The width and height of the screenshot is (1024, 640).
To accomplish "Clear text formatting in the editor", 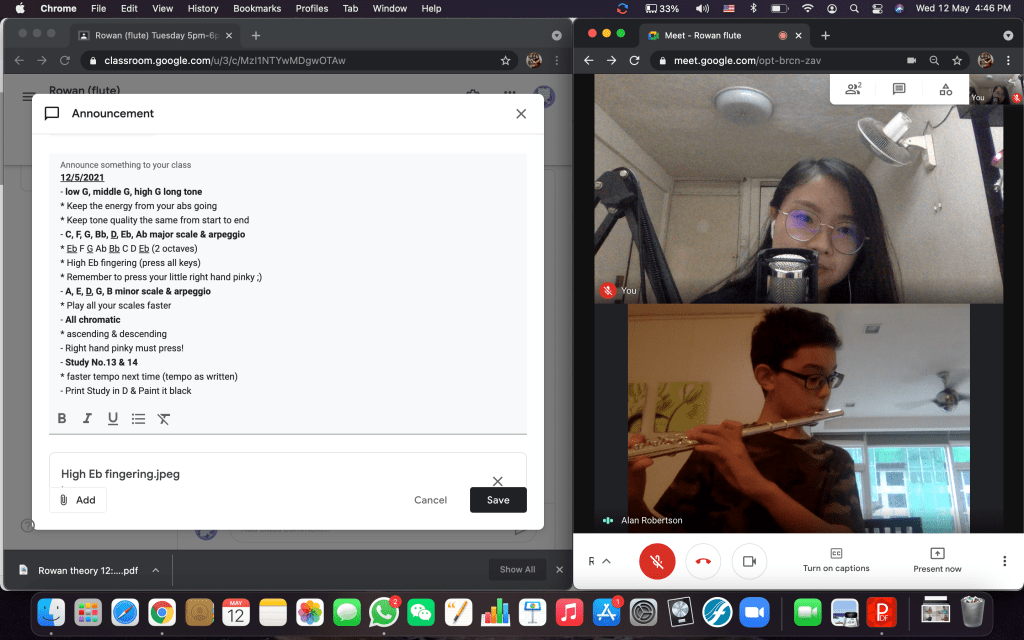I will point(164,419).
